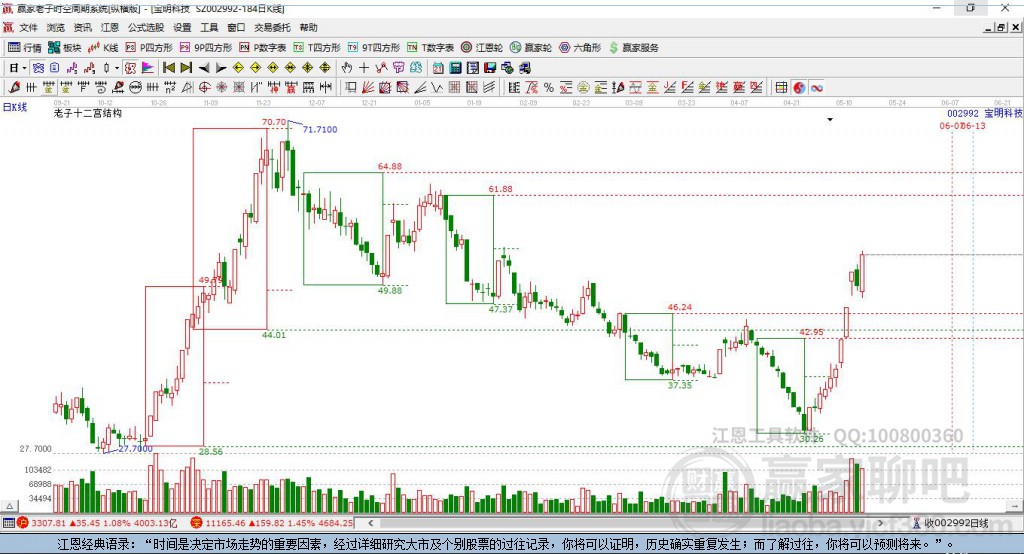Open the calendar icon showing 21

click(438, 68)
